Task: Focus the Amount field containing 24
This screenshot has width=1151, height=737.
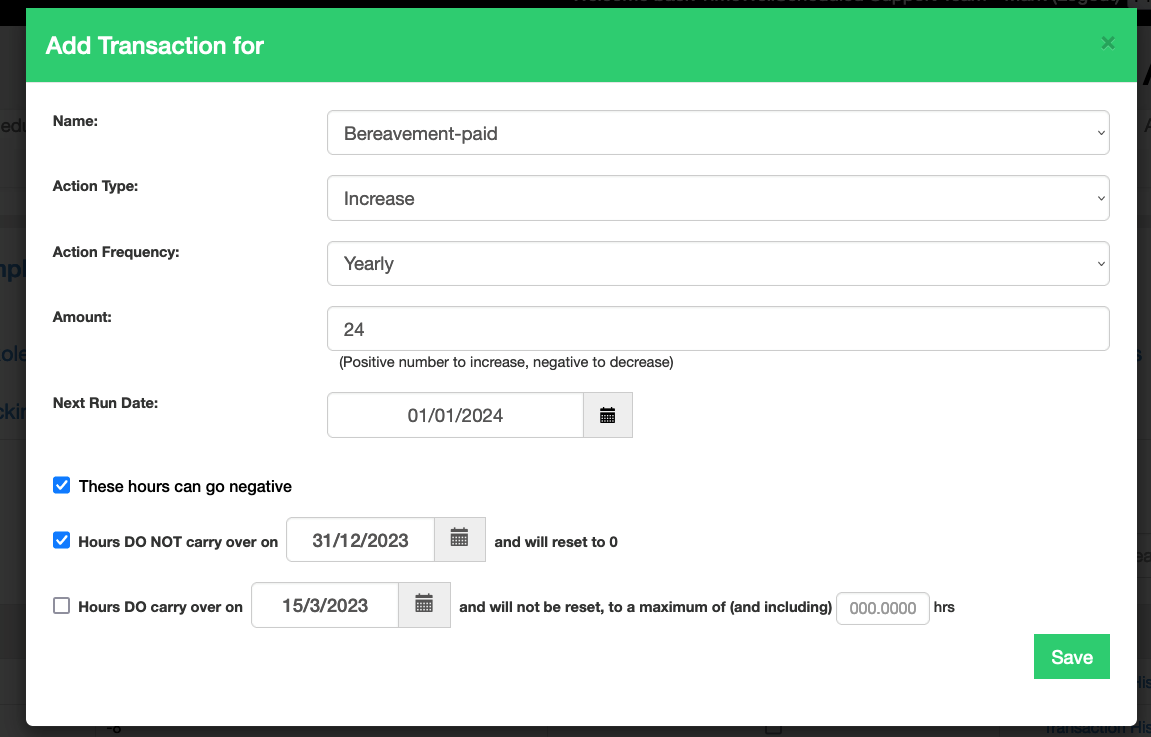Action: pos(717,329)
